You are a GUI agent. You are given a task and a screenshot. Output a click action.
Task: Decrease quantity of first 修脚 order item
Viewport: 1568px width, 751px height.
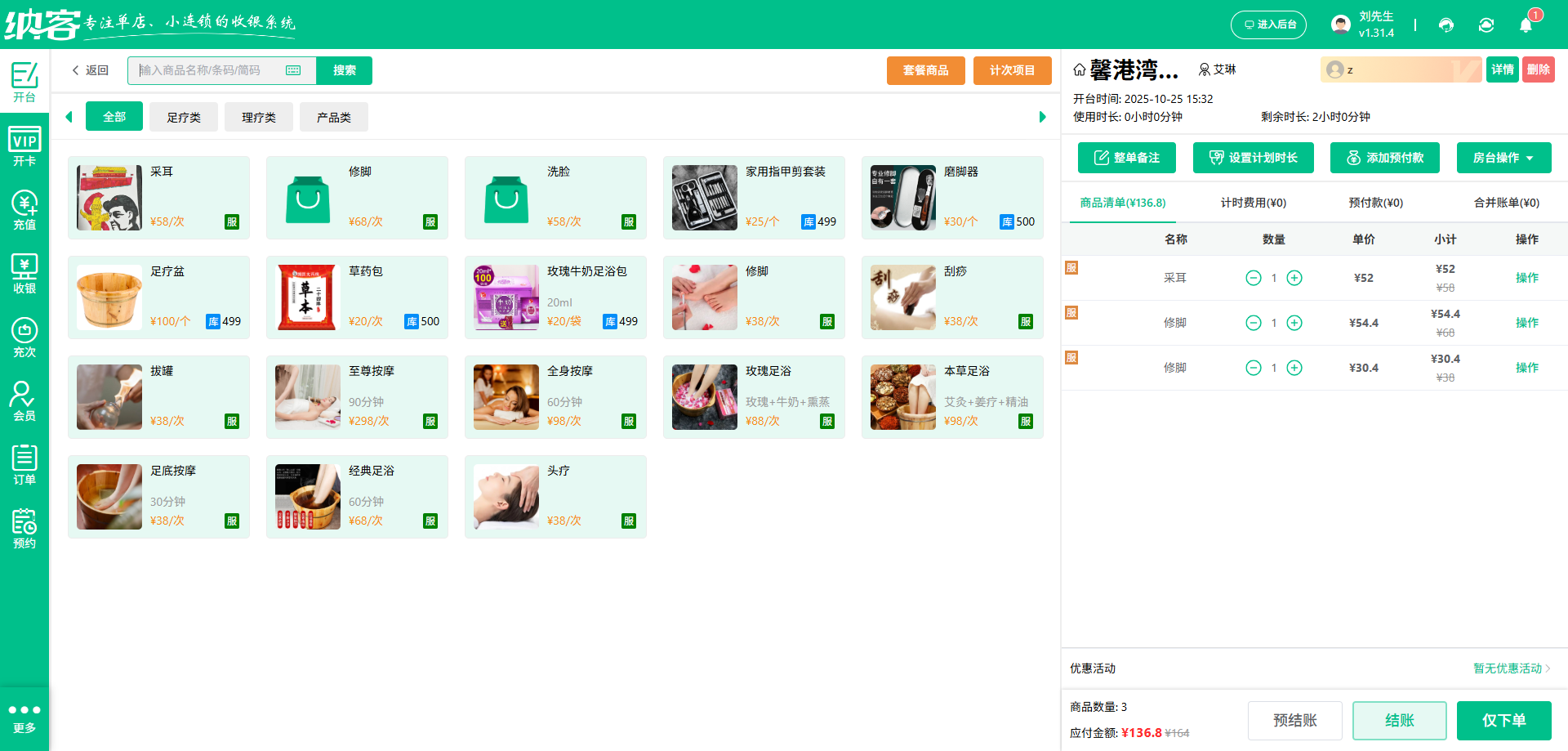point(1254,323)
